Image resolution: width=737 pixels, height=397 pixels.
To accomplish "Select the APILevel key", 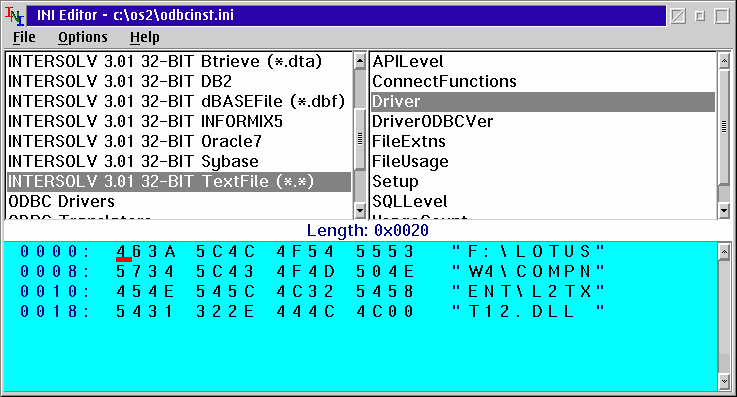I will coord(543,62).
